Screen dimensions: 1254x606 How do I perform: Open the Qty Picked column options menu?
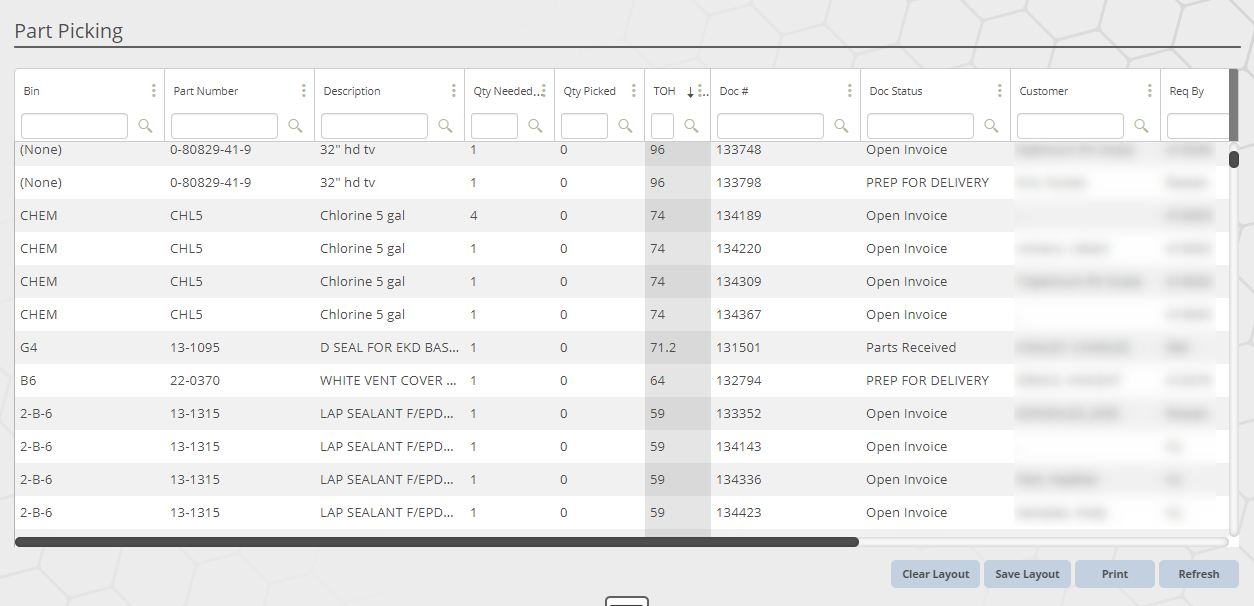click(634, 91)
